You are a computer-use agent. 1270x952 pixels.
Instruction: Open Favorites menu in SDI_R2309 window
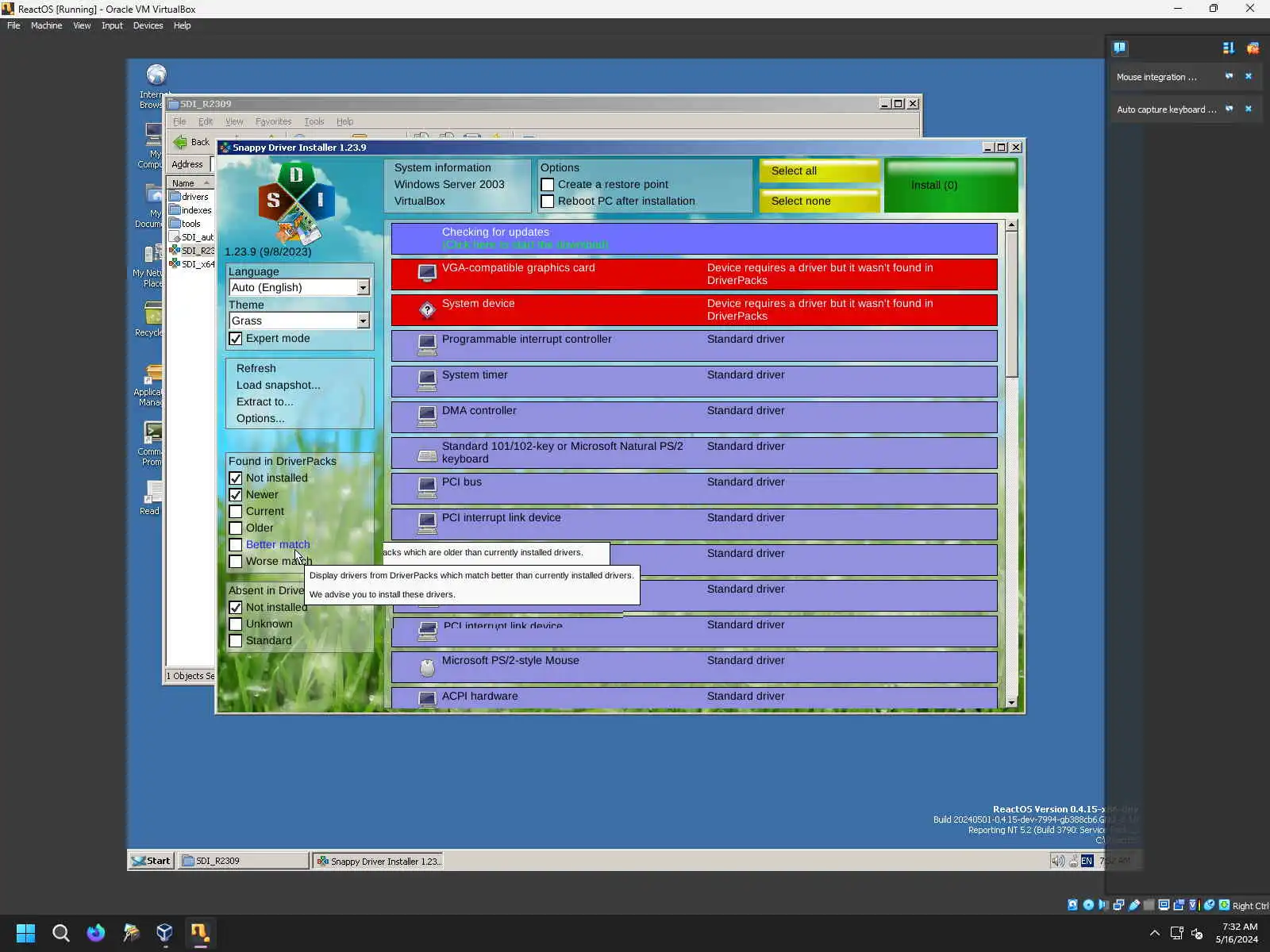[273, 121]
